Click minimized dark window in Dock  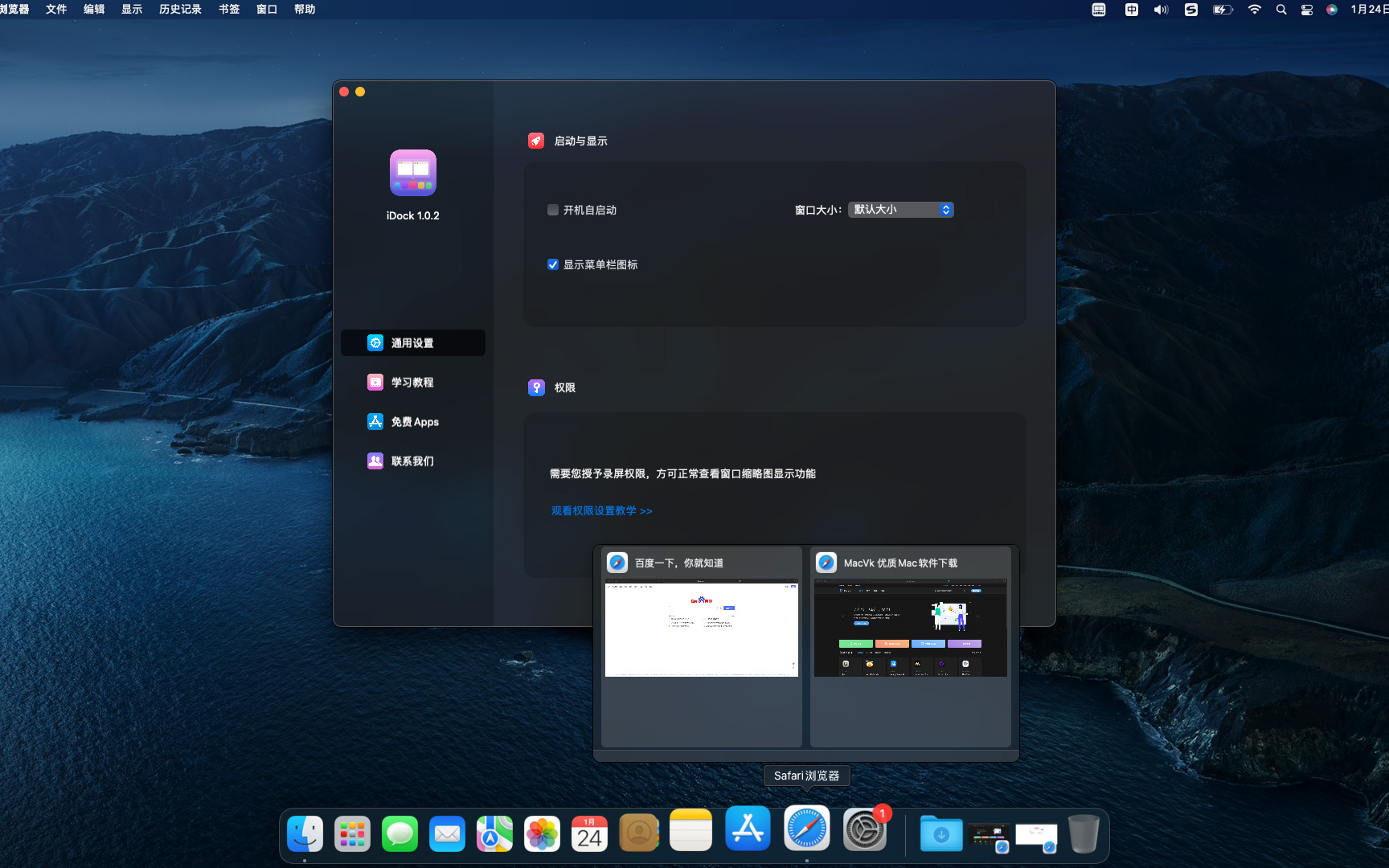pos(989,836)
